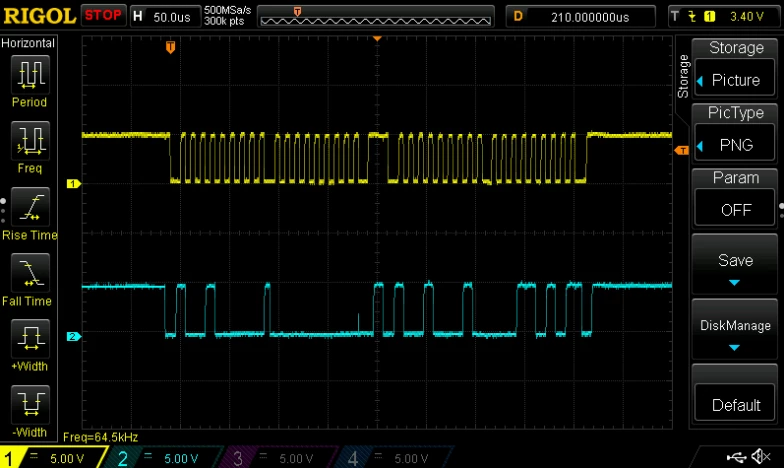Image resolution: width=784 pixels, height=468 pixels.
Task: Click channel 2 scale 5.00 V
Action: coord(181,458)
